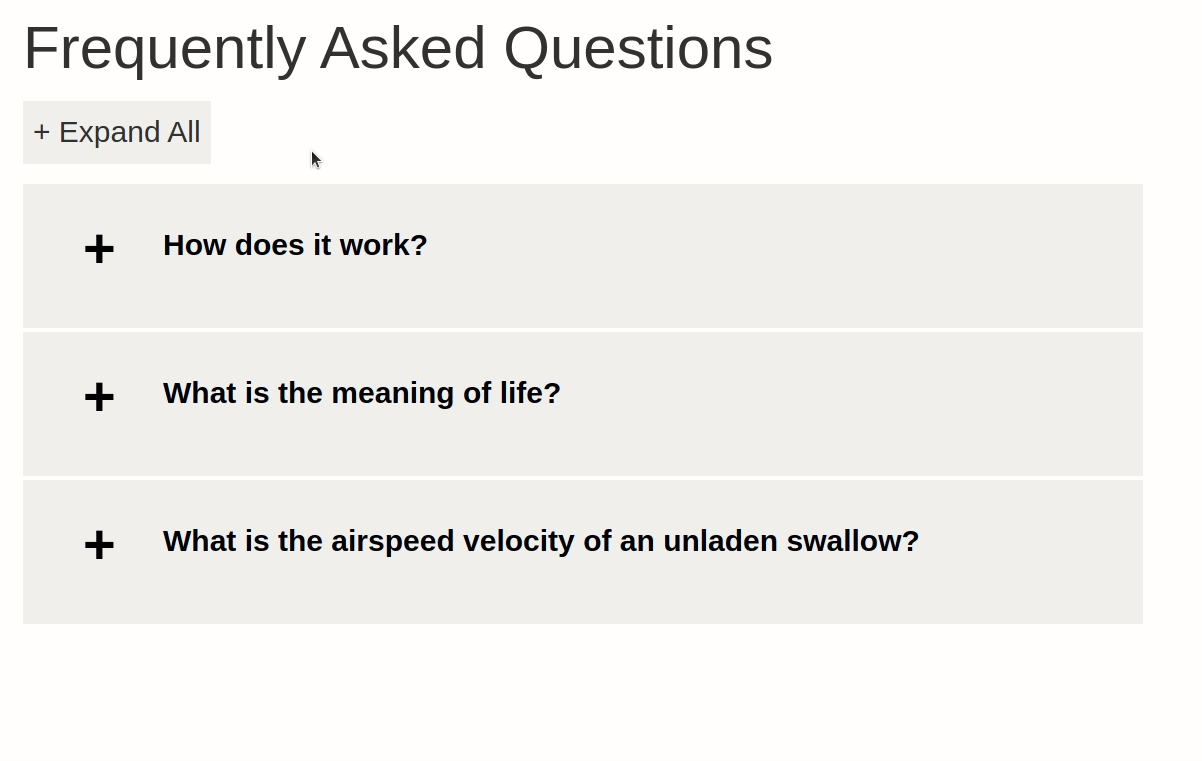Click the word "Frequently" in the page title
The image size is (1202, 761).
coord(164,48)
